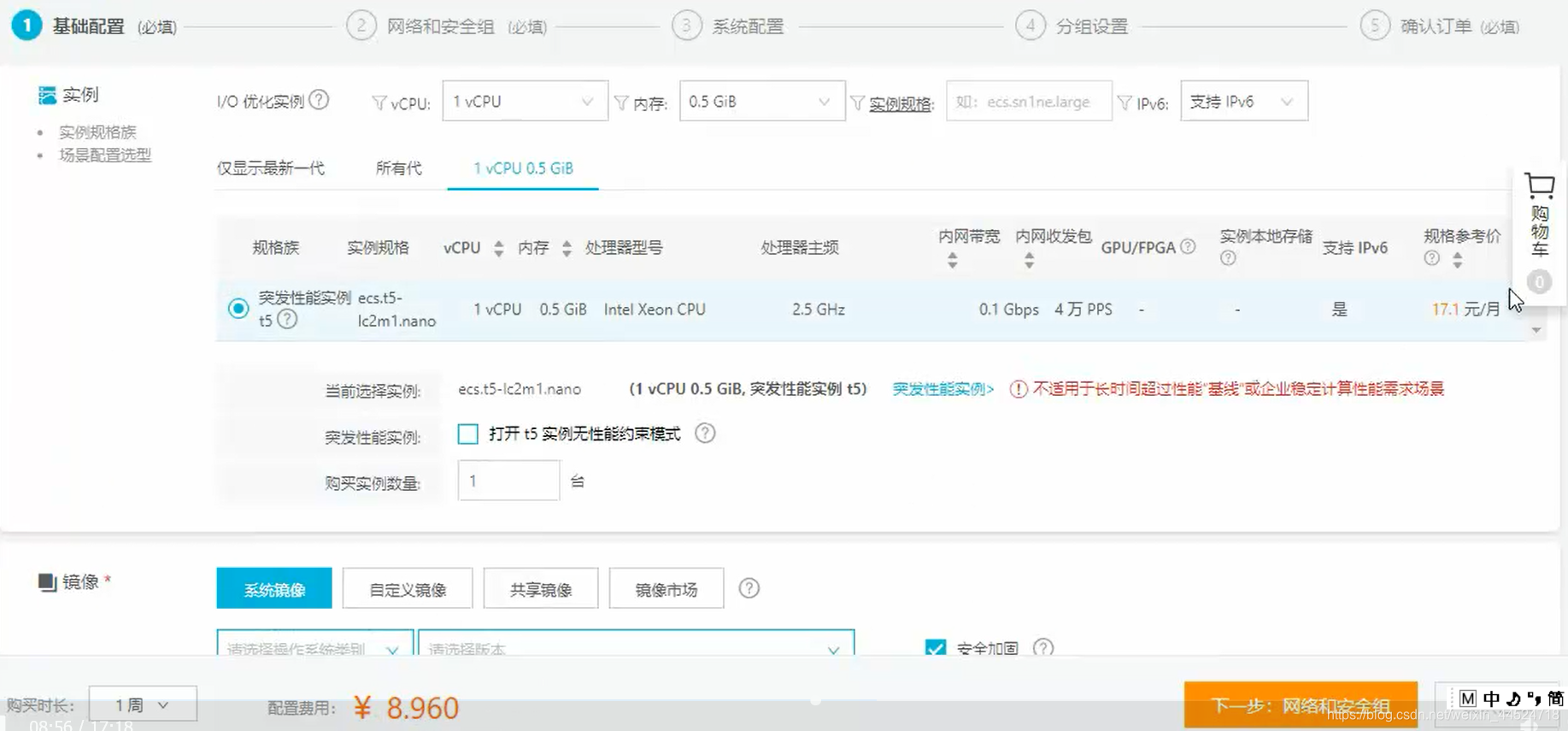Enable t5 实例无性能约束模式 checkbox
Viewport: 1568px width, 731px height.
(467, 434)
